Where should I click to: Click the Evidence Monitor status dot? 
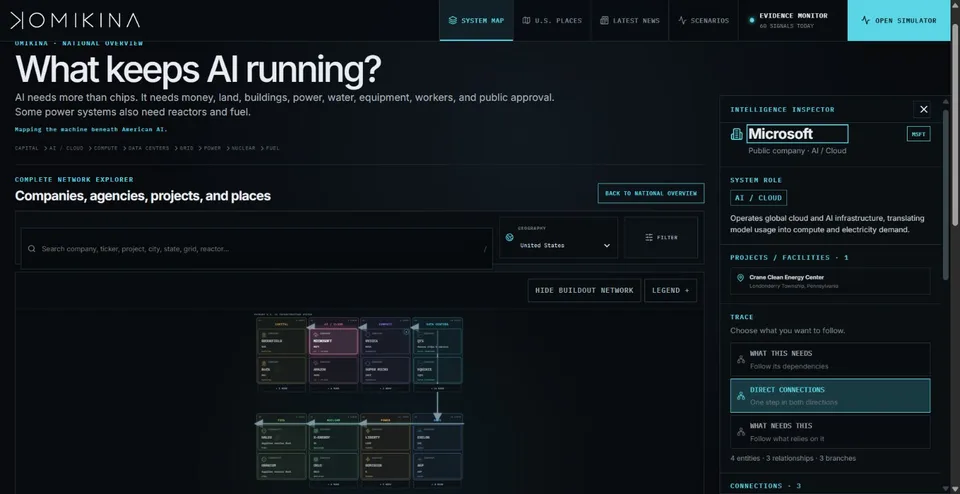[752, 20]
